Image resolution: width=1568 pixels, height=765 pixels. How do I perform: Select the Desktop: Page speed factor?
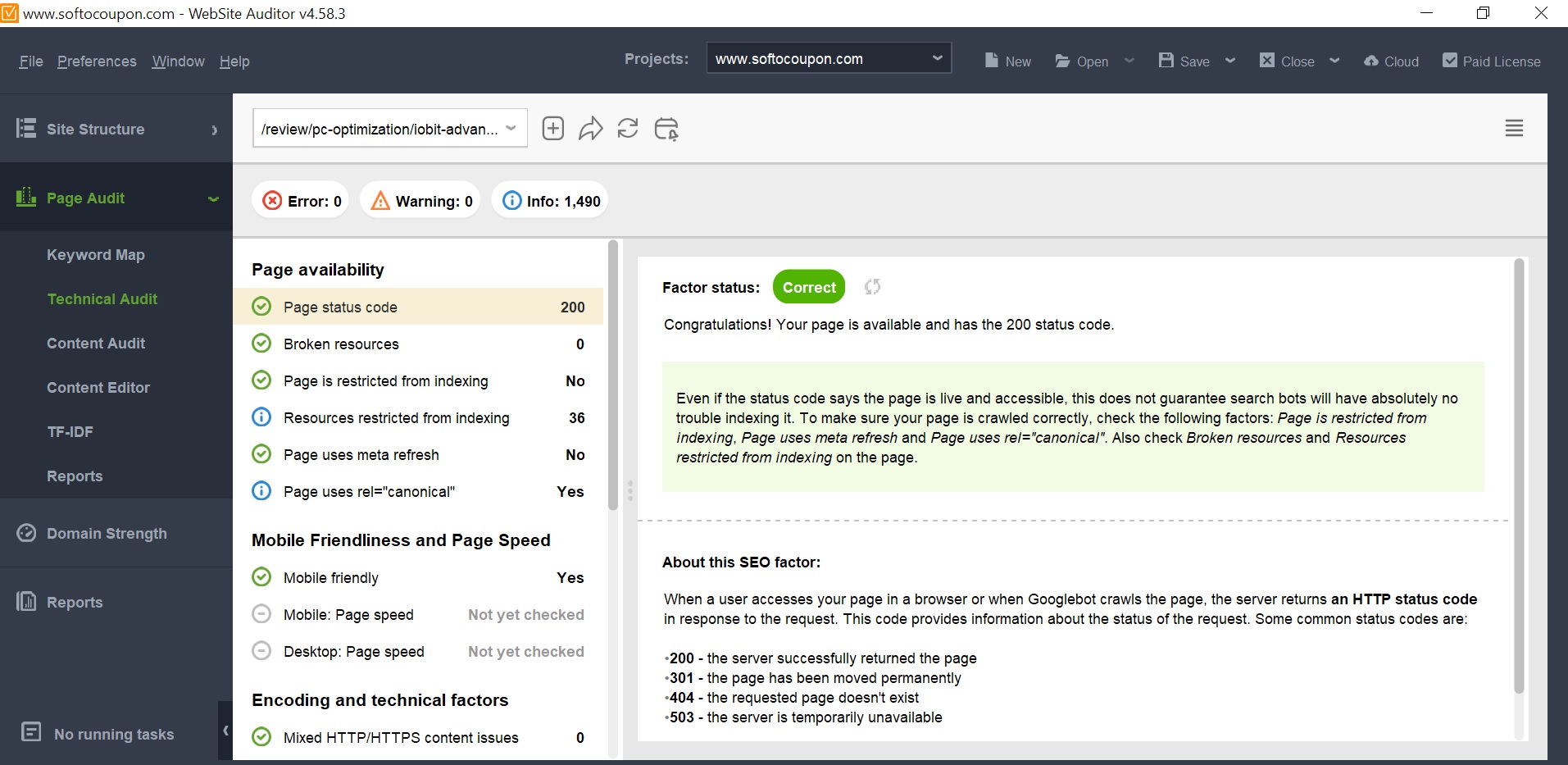[418, 651]
